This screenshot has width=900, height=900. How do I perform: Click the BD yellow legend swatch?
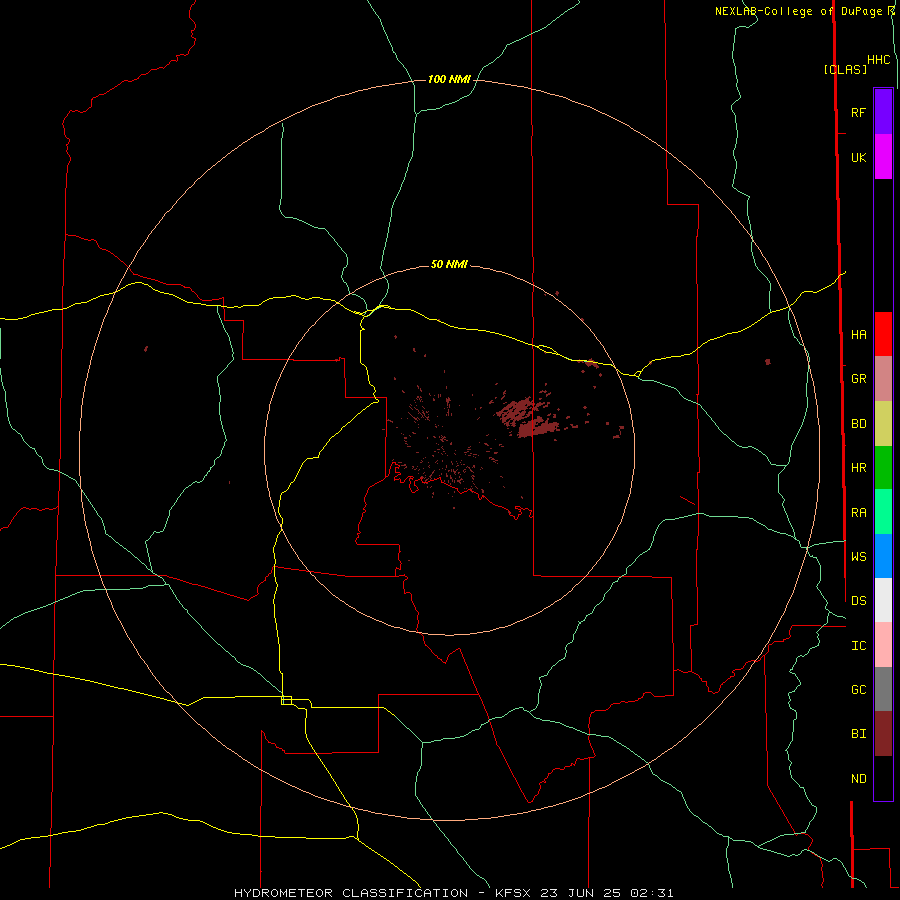[x=883, y=424]
